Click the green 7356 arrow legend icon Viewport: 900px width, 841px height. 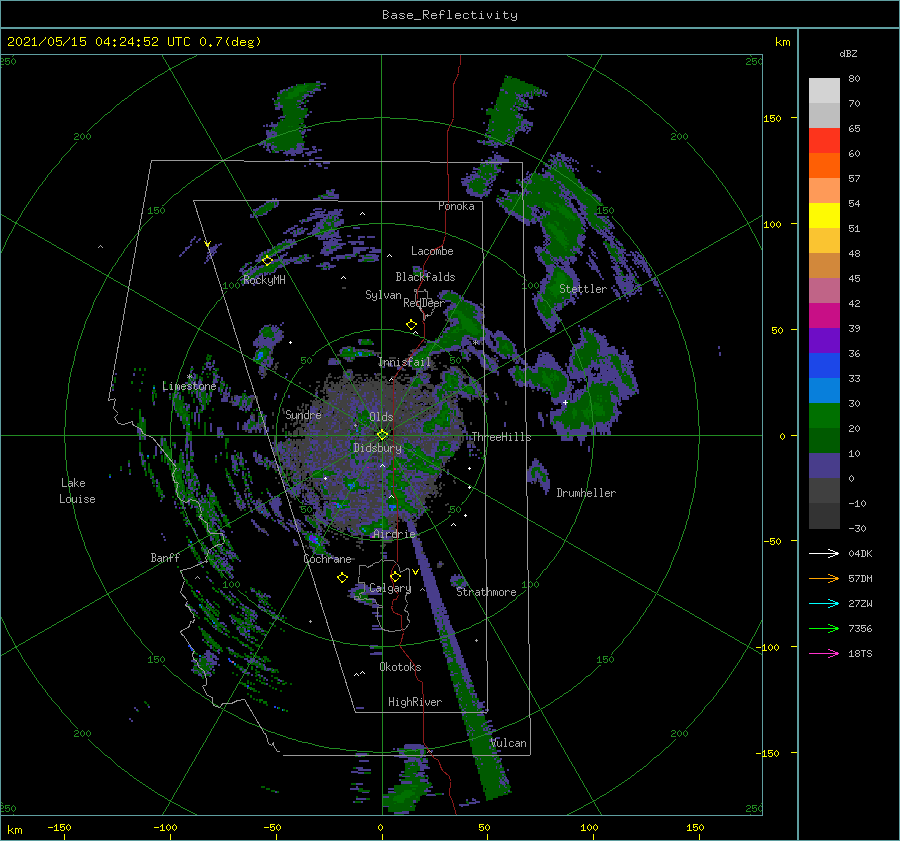click(x=824, y=629)
